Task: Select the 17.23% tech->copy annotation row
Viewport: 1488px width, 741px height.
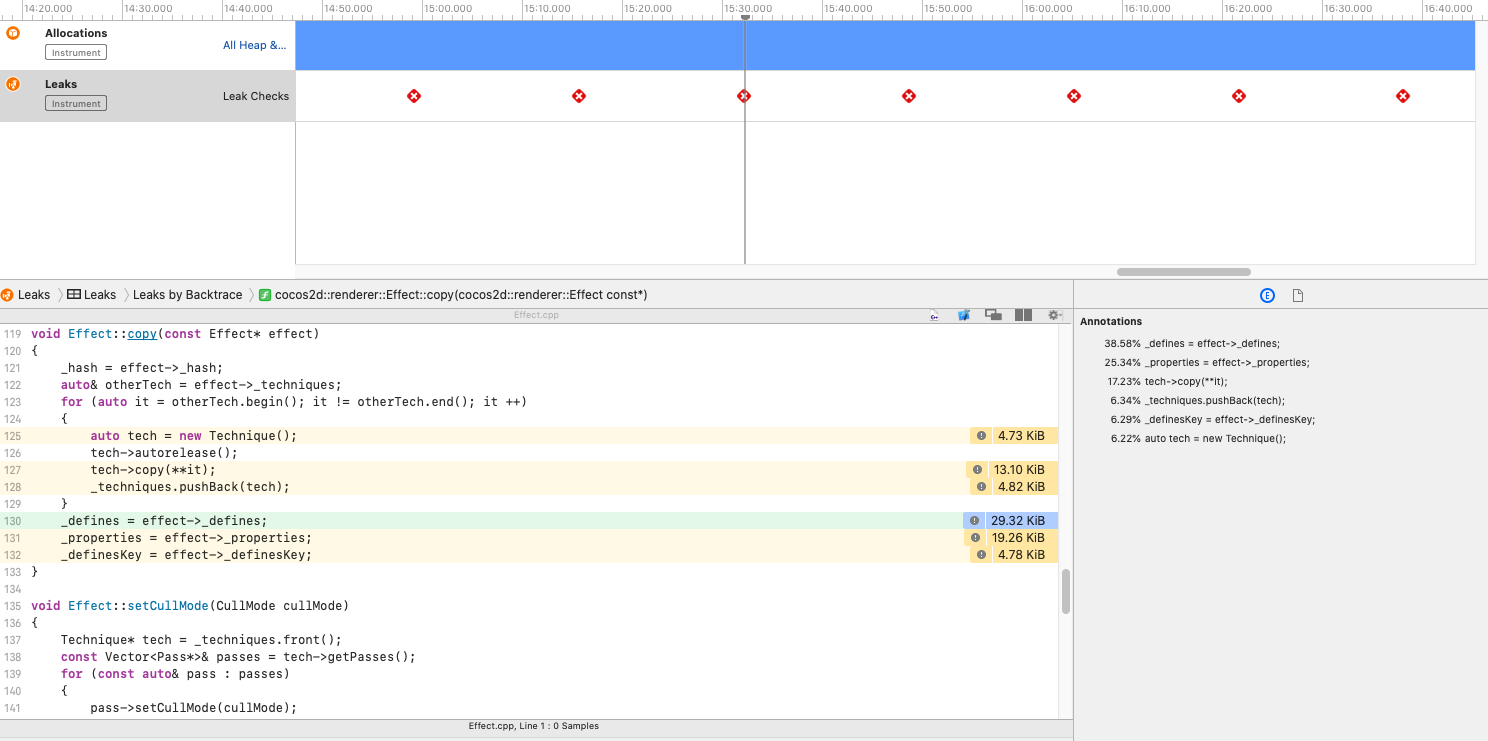Action: tap(1167, 381)
